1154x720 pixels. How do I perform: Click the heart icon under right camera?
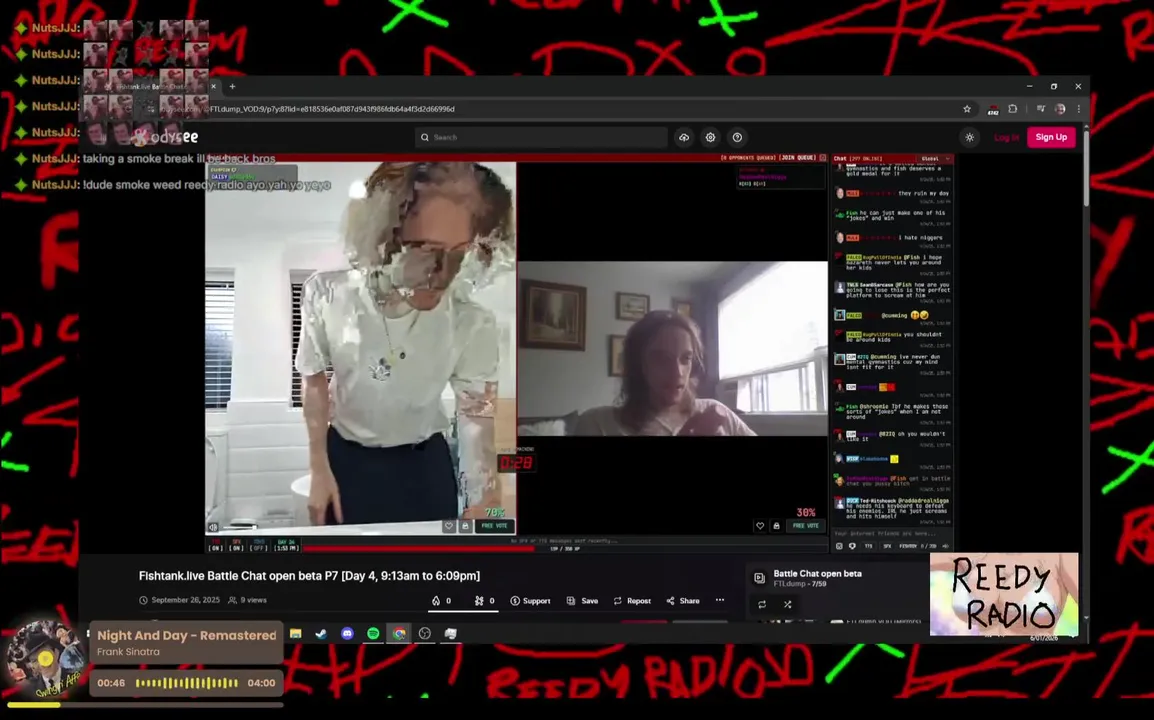(x=760, y=526)
